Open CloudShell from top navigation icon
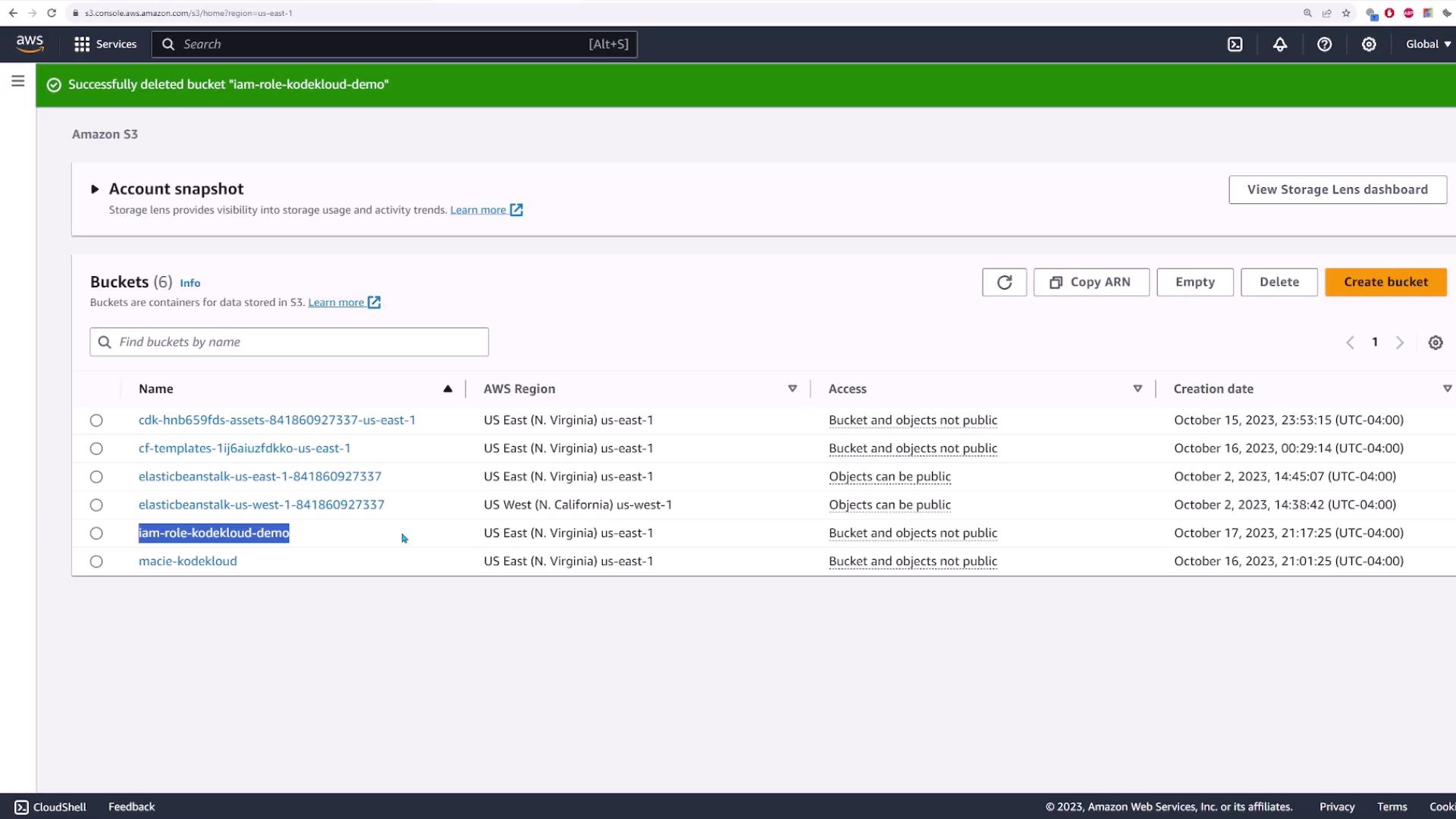This screenshot has width=1456, height=819. pyautogui.click(x=1235, y=44)
